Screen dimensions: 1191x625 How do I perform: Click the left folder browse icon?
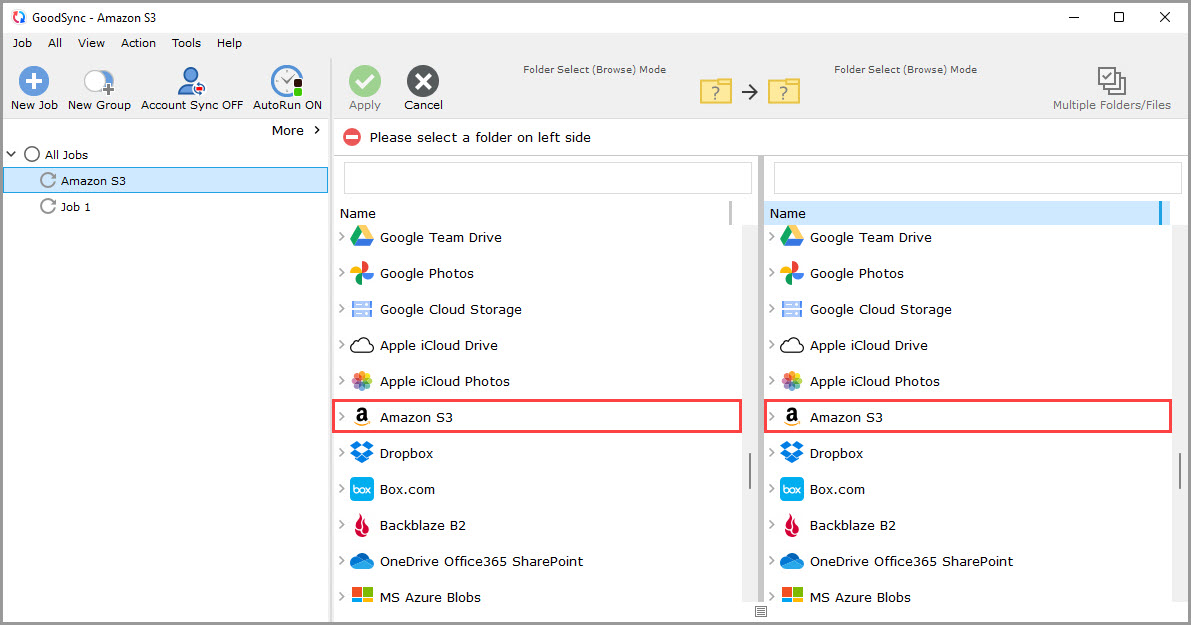click(715, 92)
